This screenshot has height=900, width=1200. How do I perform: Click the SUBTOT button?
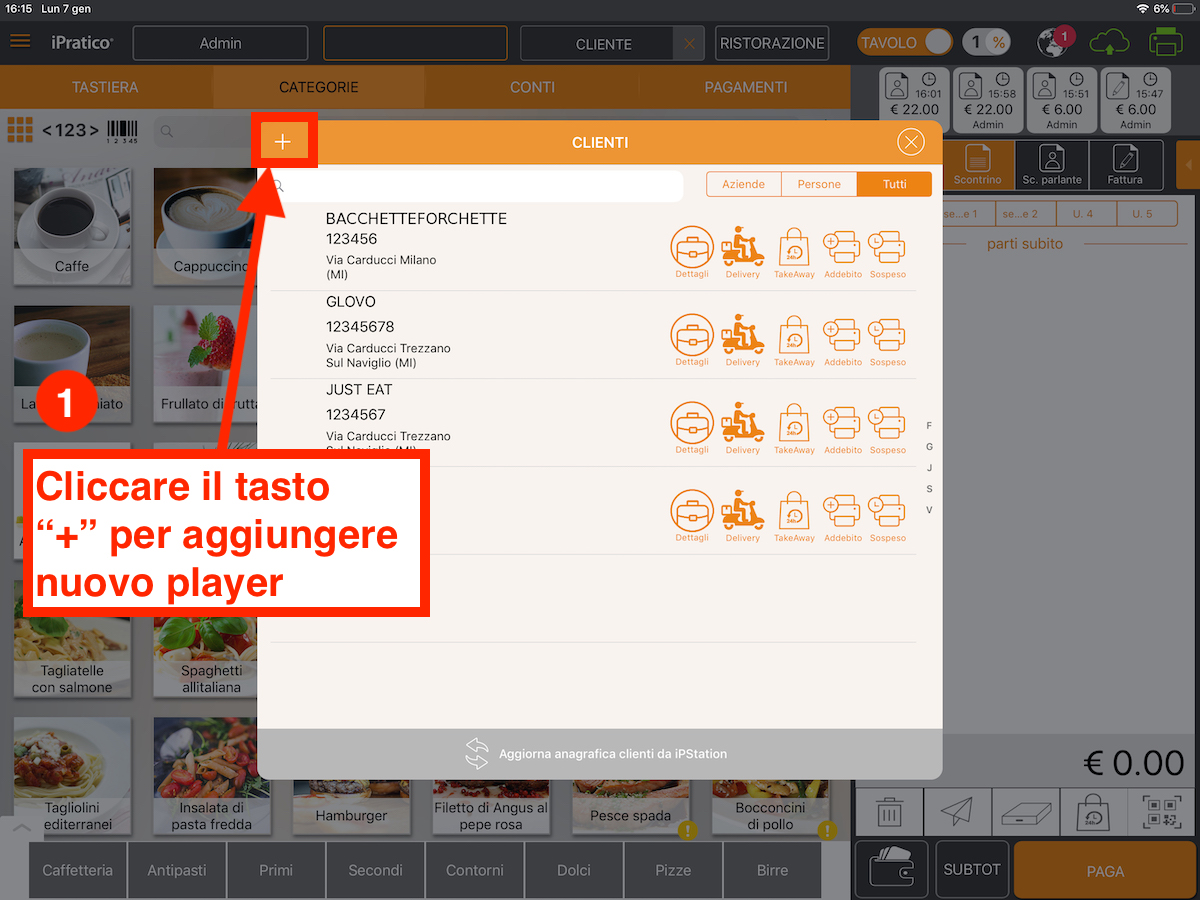(x=972, y=869)
